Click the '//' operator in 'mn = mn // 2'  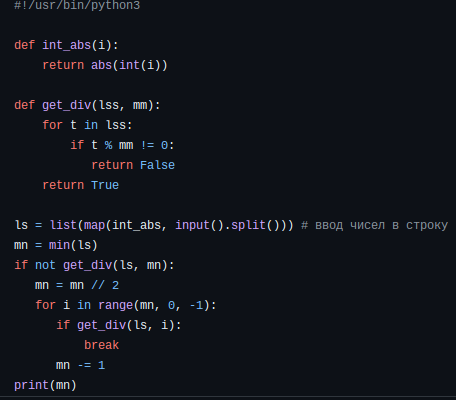point(98,285)
